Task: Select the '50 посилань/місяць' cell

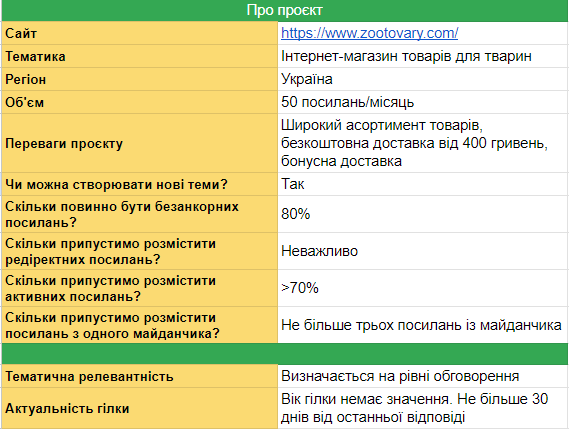Action: tap(423, 102)
